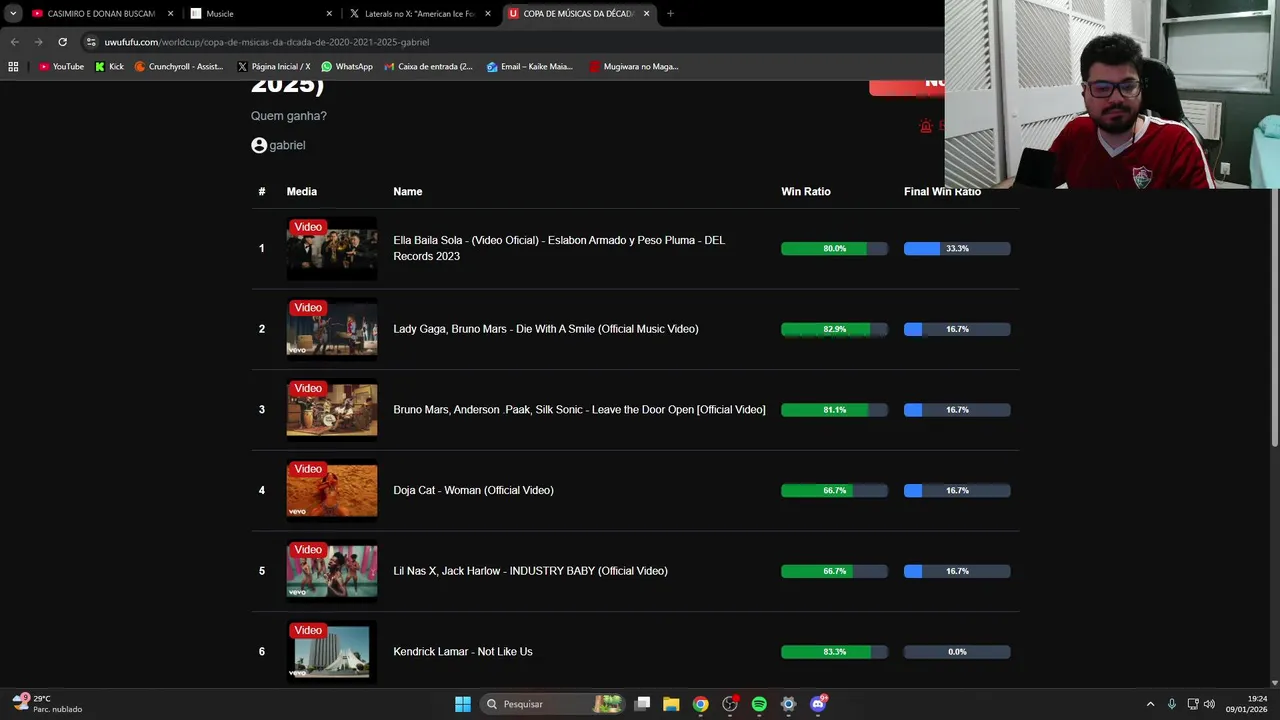The width and height of the screenshot is (1280, 720).
Task: Open the Kick bookmark
Action: tap(109, 67)
